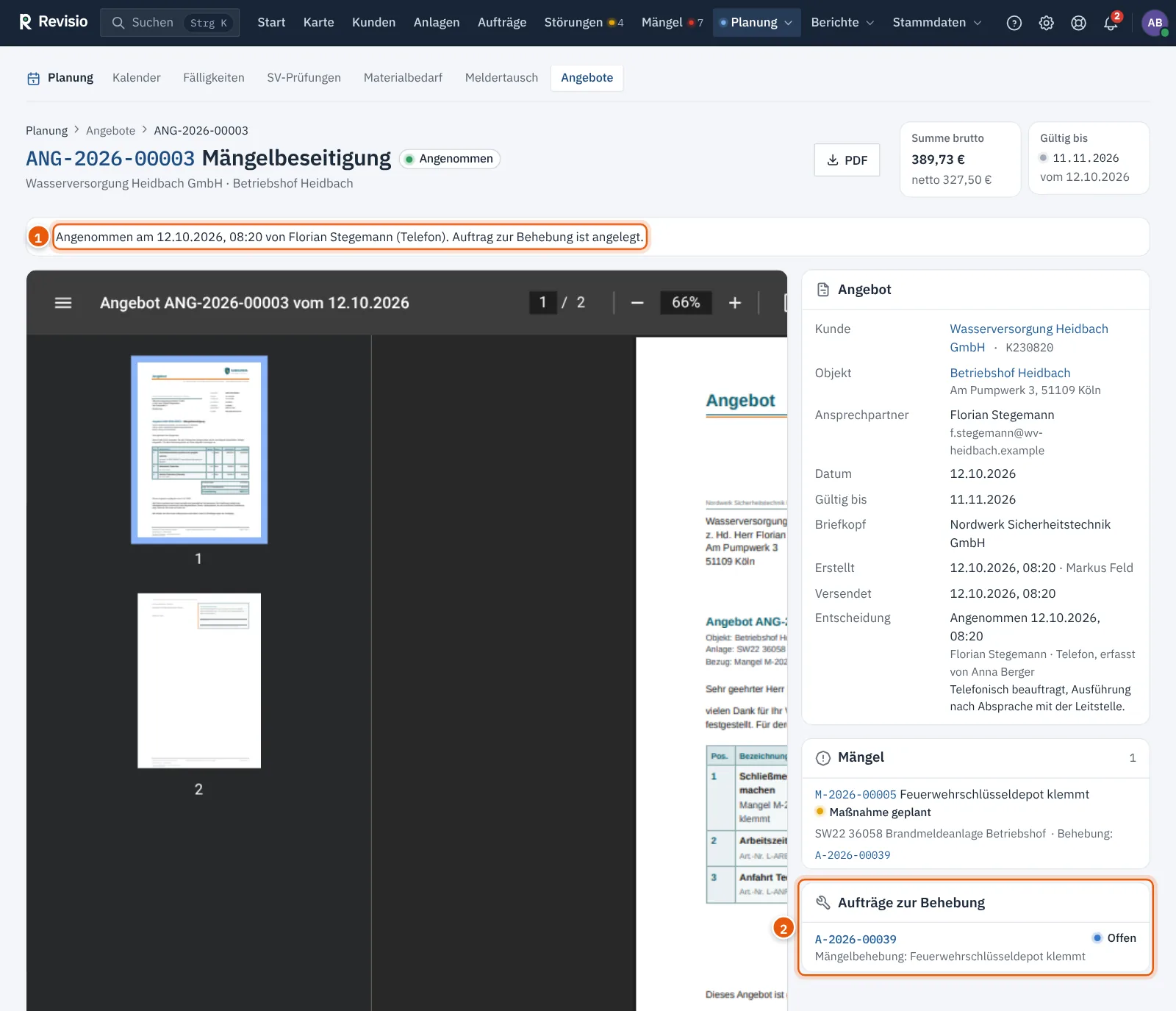Click the 66% zoom level field
The image size is (1176, 1011).
tap(686, 303)
